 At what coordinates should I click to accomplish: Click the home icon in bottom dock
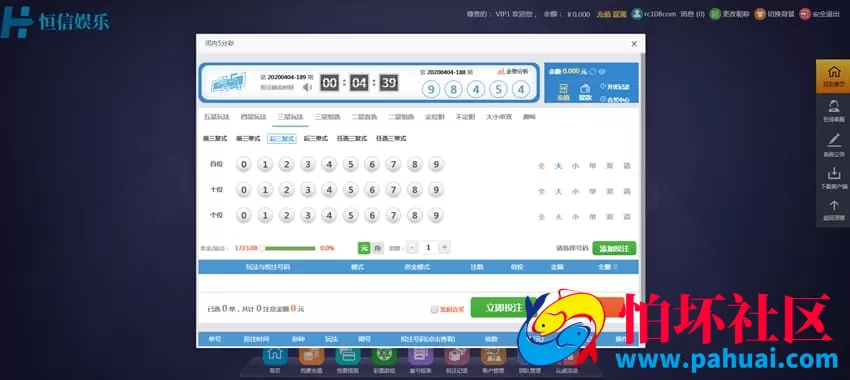[x=275, y=355]
